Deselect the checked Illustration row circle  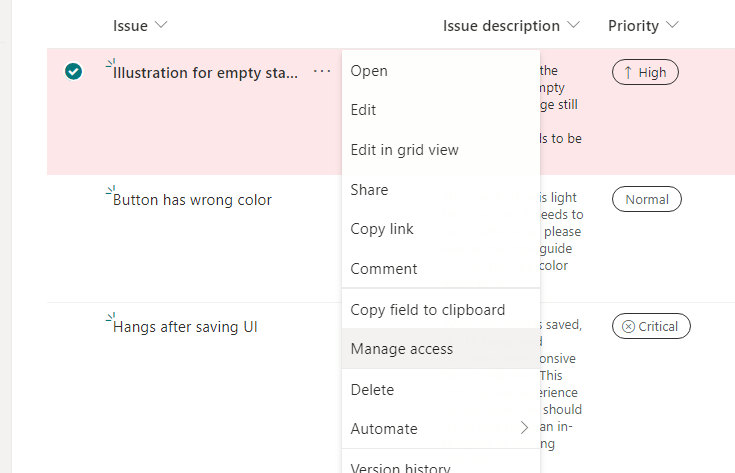click(74, 72)
